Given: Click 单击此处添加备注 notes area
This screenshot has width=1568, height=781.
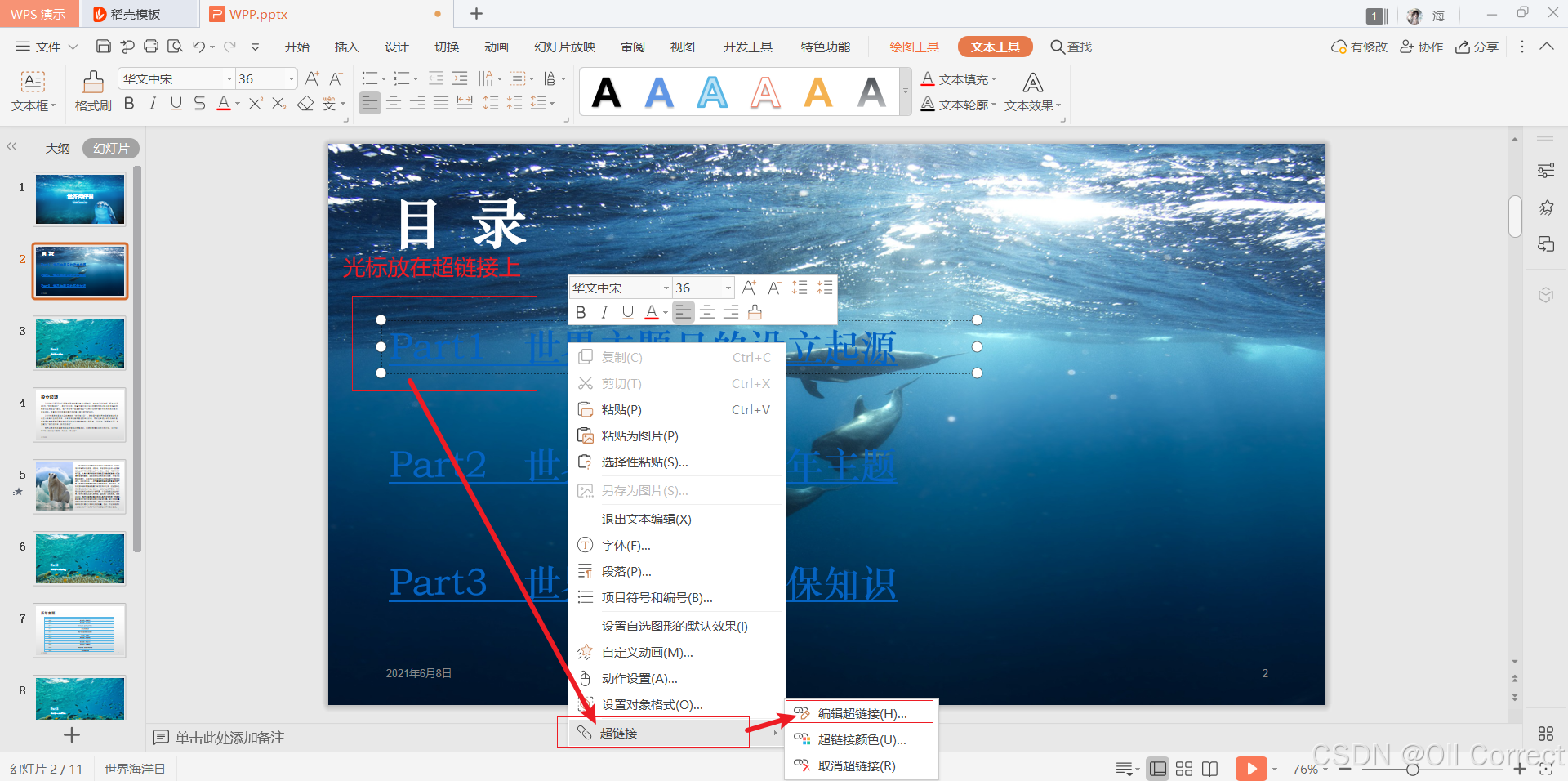Looking at the screenshot, I should 229,738.
